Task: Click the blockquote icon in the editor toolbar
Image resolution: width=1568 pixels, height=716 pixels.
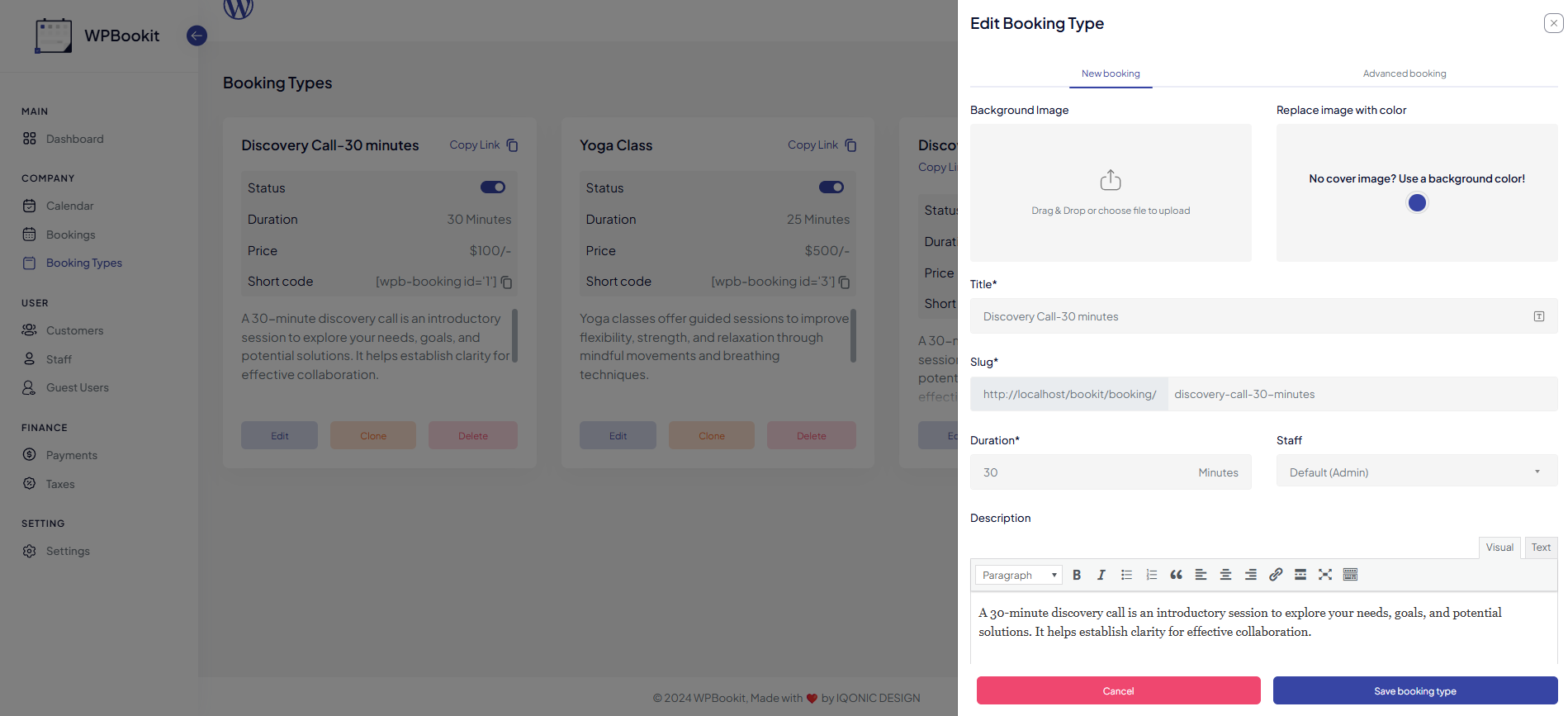Action: point(1176,575)
